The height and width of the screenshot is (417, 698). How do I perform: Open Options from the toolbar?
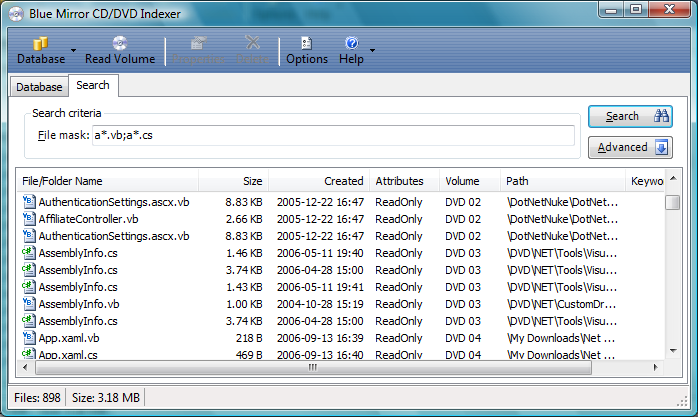pos(307,50)
